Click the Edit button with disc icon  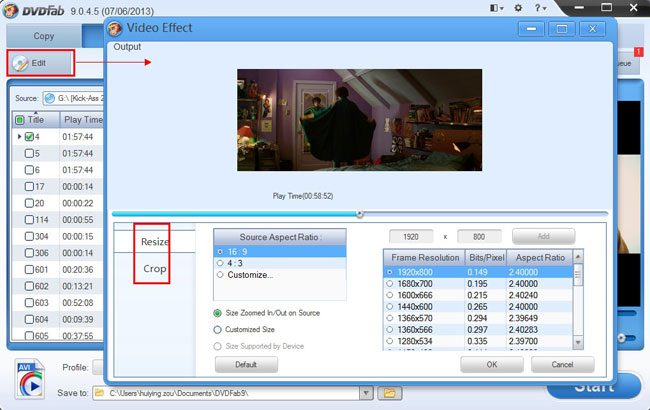(x=41, y=63)
